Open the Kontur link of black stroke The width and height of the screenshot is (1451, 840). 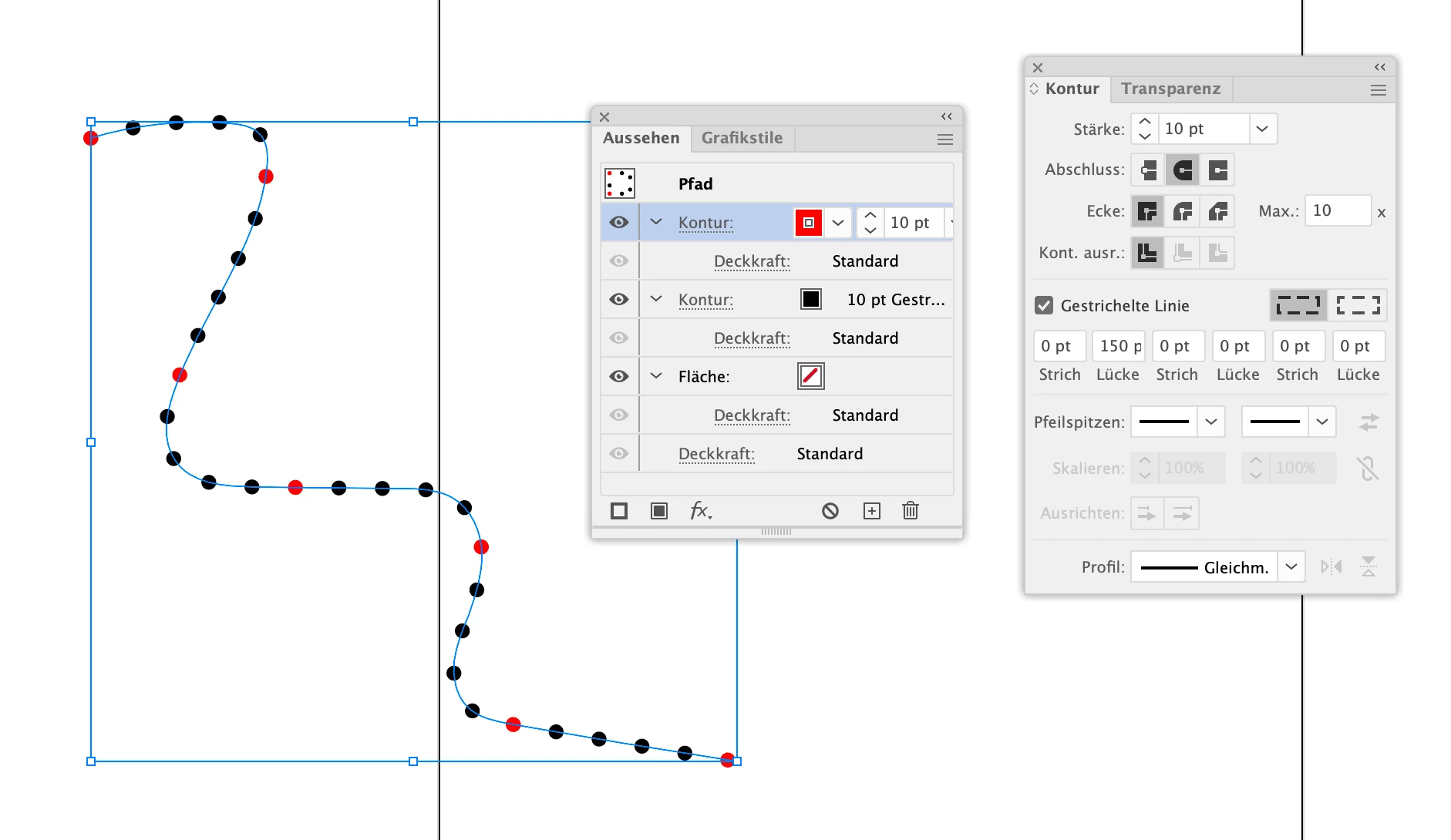pyautogui.click(x=705, y=300)
